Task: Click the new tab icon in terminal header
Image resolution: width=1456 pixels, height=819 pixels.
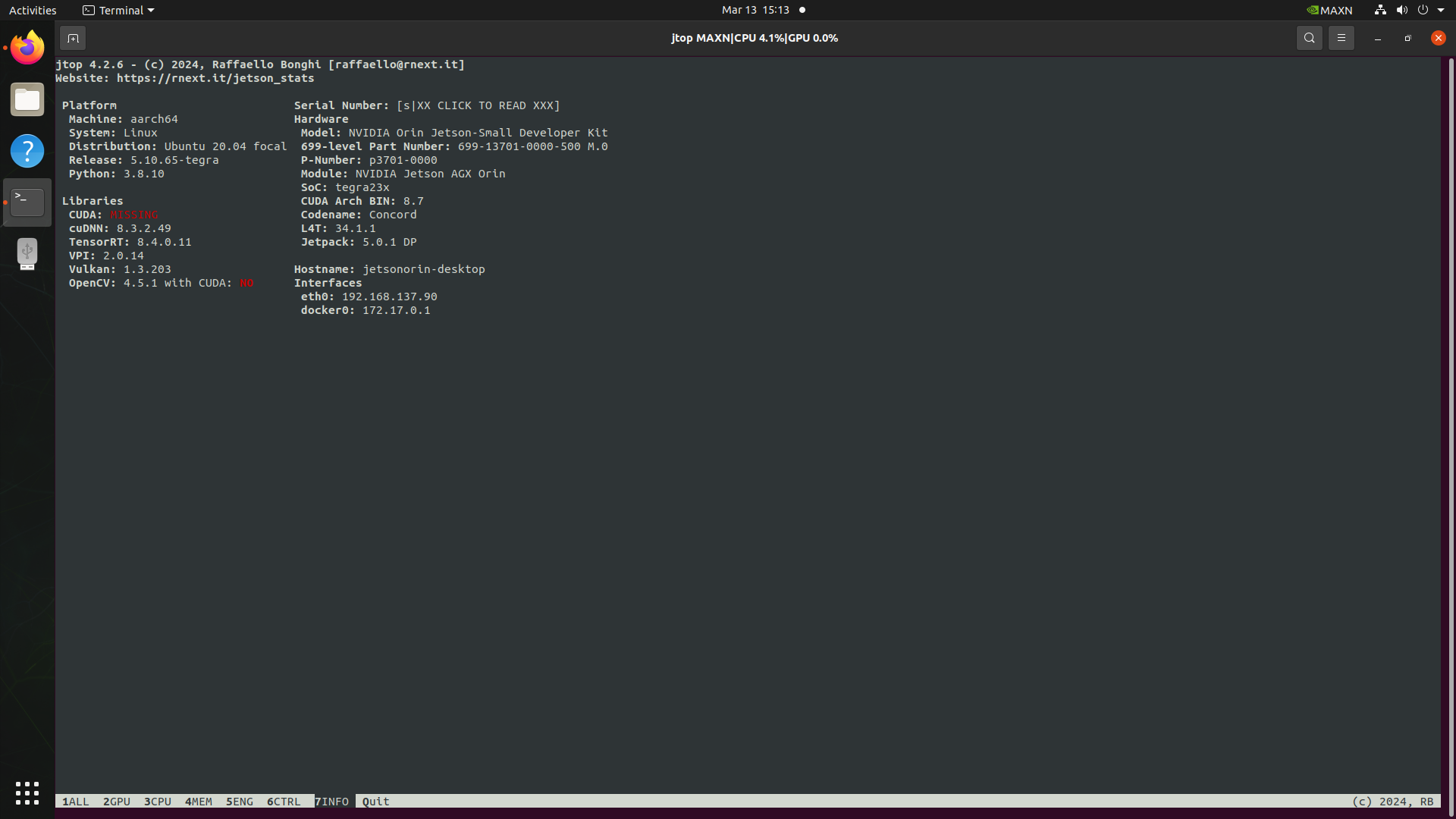Action: coord(73,38)
